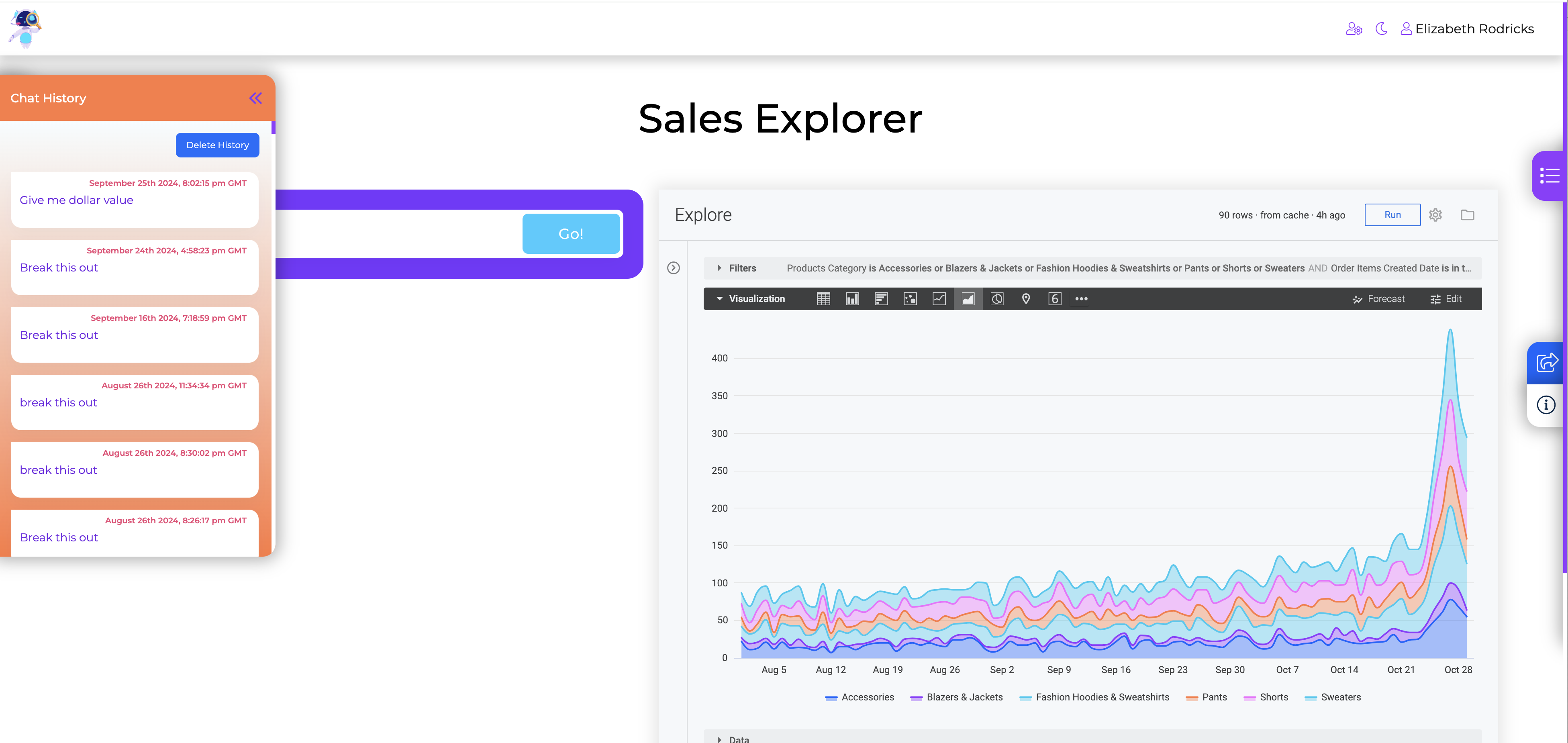Toggle Pants legend series
Image resolution: width=1568 pixels, height=743 pixels.
point(1207,697)
